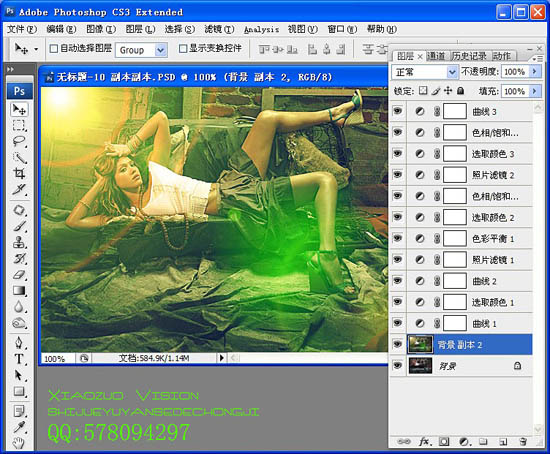Image resolution: width=550 pixels, height=454 pixels.
Task: Select the Lasso tool
Action: point(19,141)
